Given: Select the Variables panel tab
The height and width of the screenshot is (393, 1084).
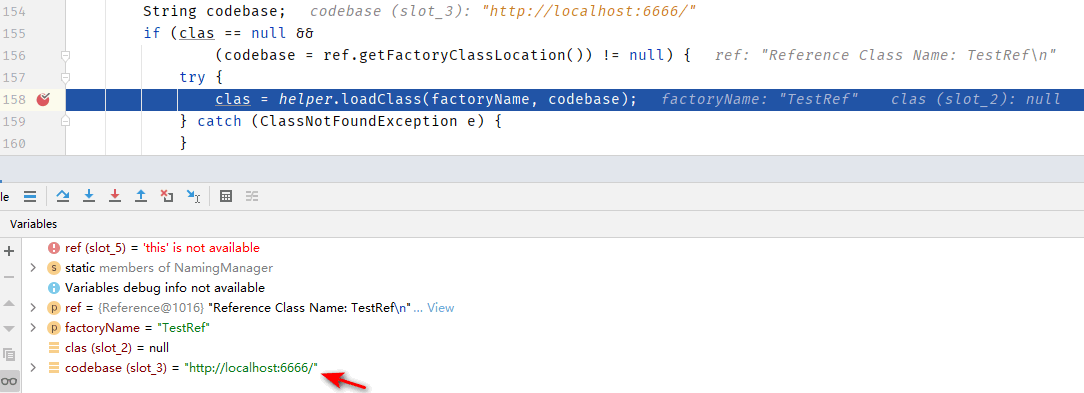Looking at the screenshot, I should 33,224.
